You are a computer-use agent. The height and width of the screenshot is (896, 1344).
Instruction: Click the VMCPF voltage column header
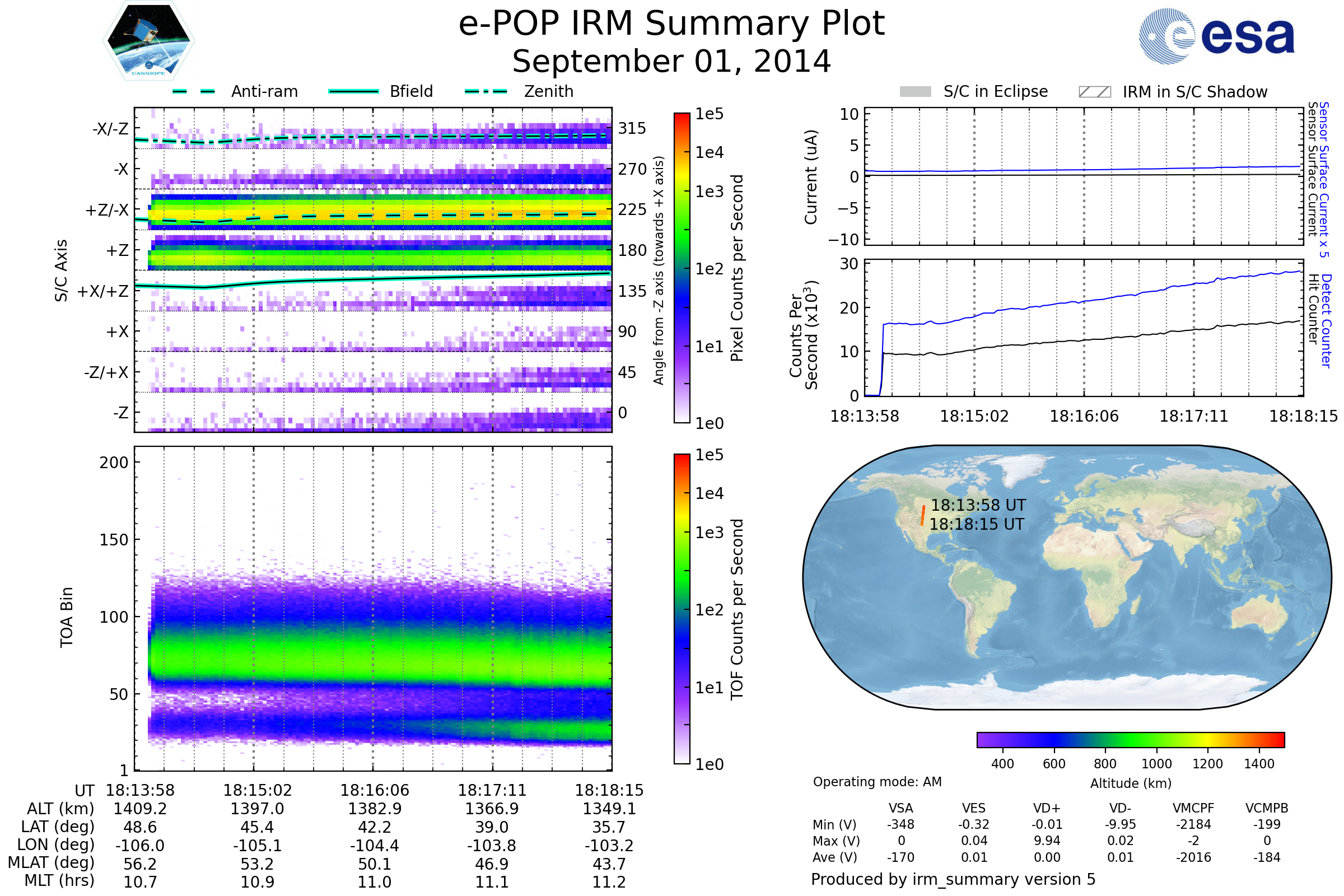coord(1193,808)
